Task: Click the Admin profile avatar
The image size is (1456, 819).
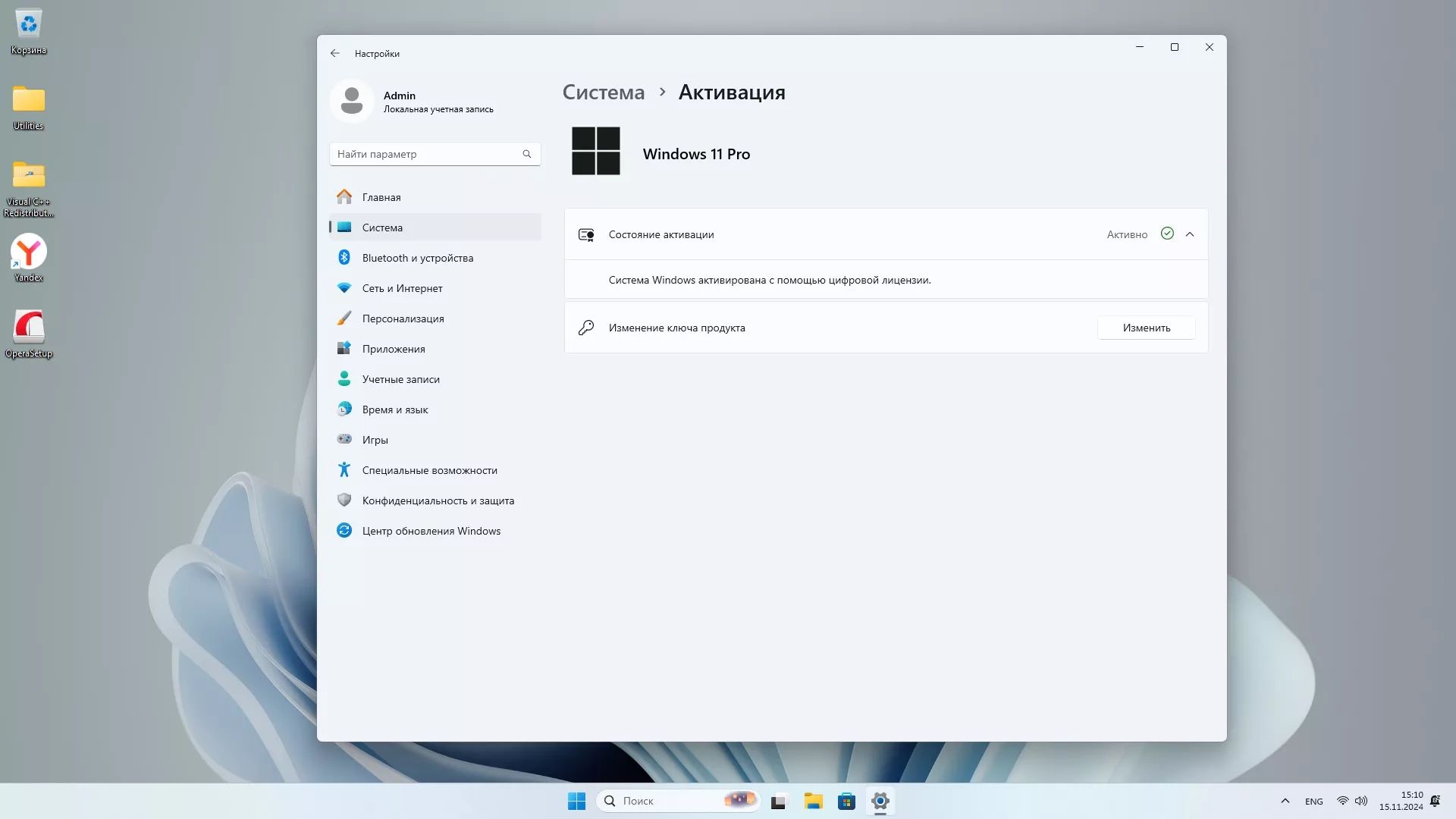Action: click(352, 101)
